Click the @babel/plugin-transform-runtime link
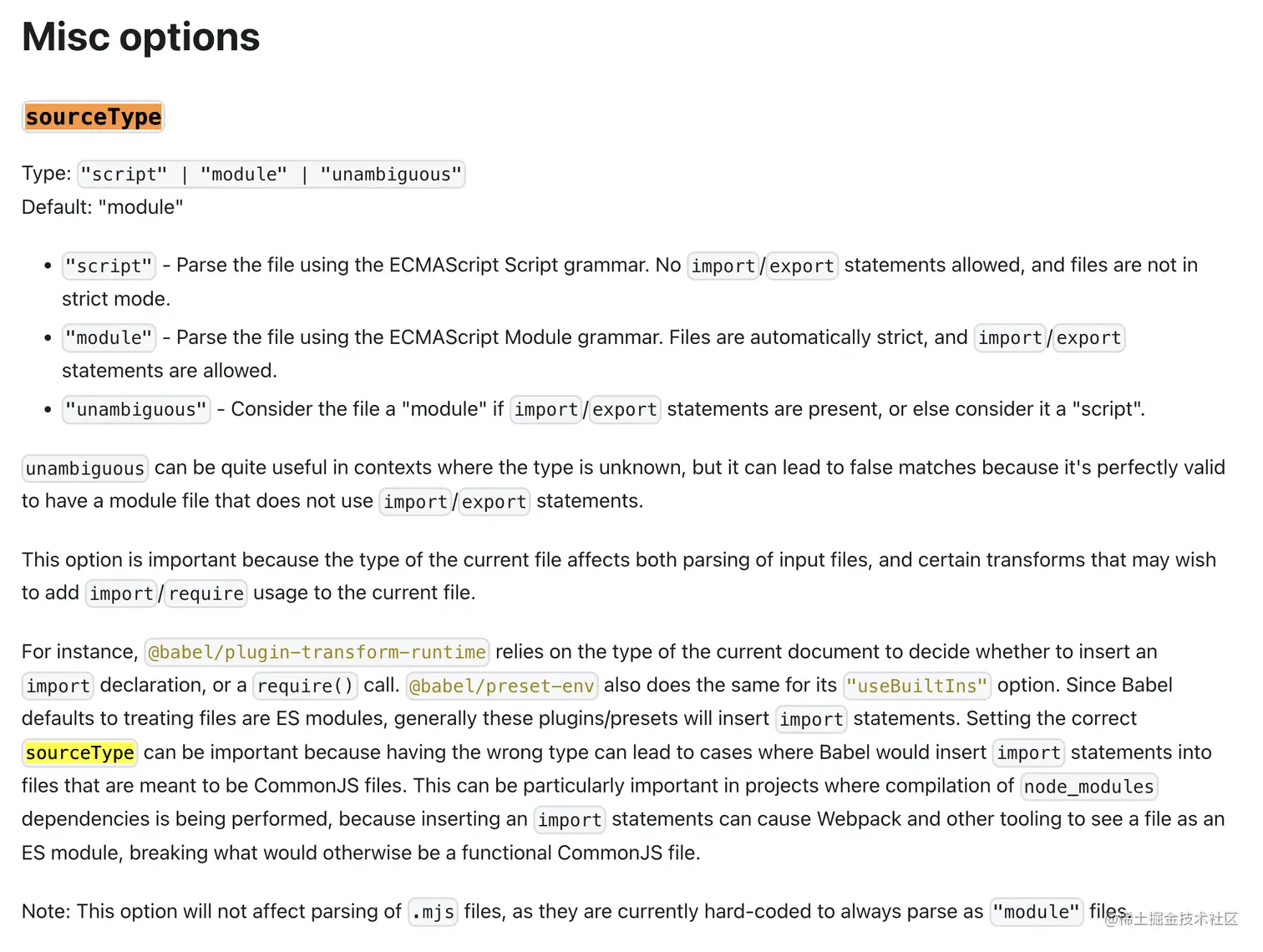This screenshot has height=952, width=1263. [x=317, y=652]
